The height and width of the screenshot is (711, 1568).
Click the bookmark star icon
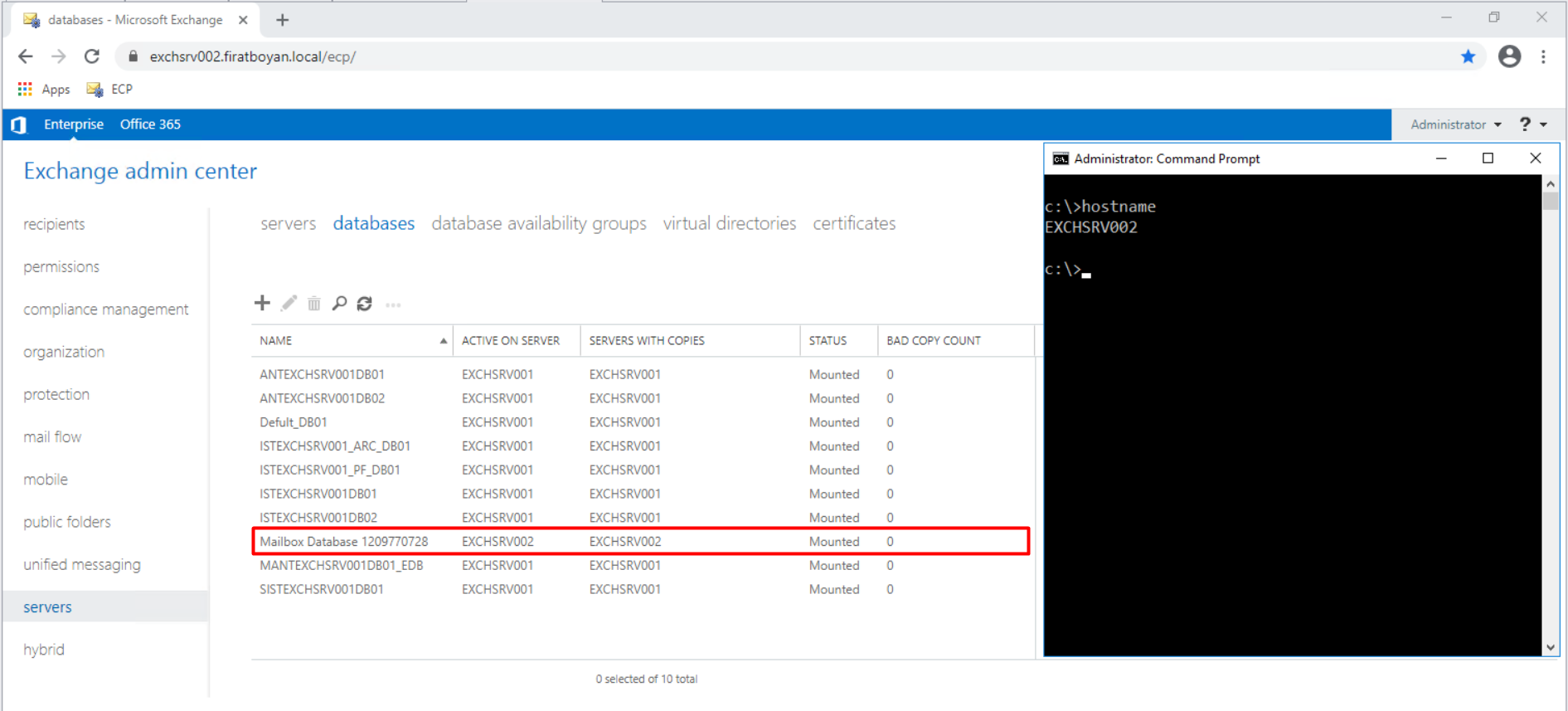pos(1468,56)
